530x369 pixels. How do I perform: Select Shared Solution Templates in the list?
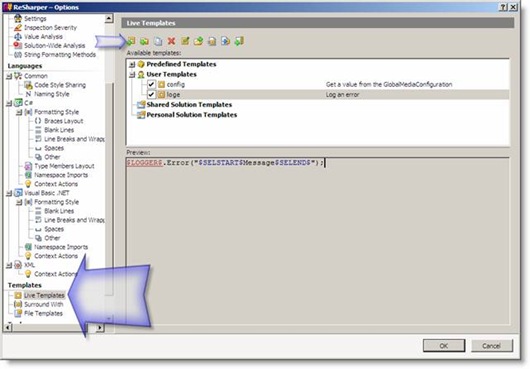click(189, 105)
